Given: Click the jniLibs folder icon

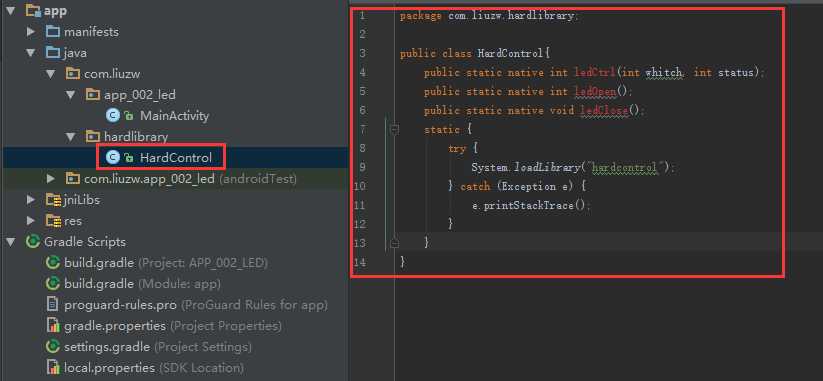Looking at the screenshot, I should click(x=53, y=200).
